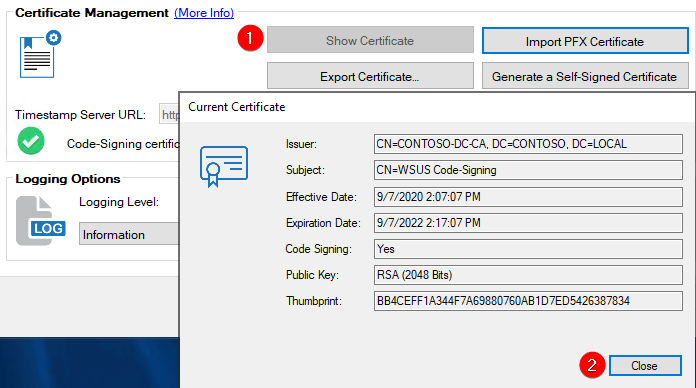696x388 pixels.
Task: Click the Expiration Date field
Action: [528, 223]
